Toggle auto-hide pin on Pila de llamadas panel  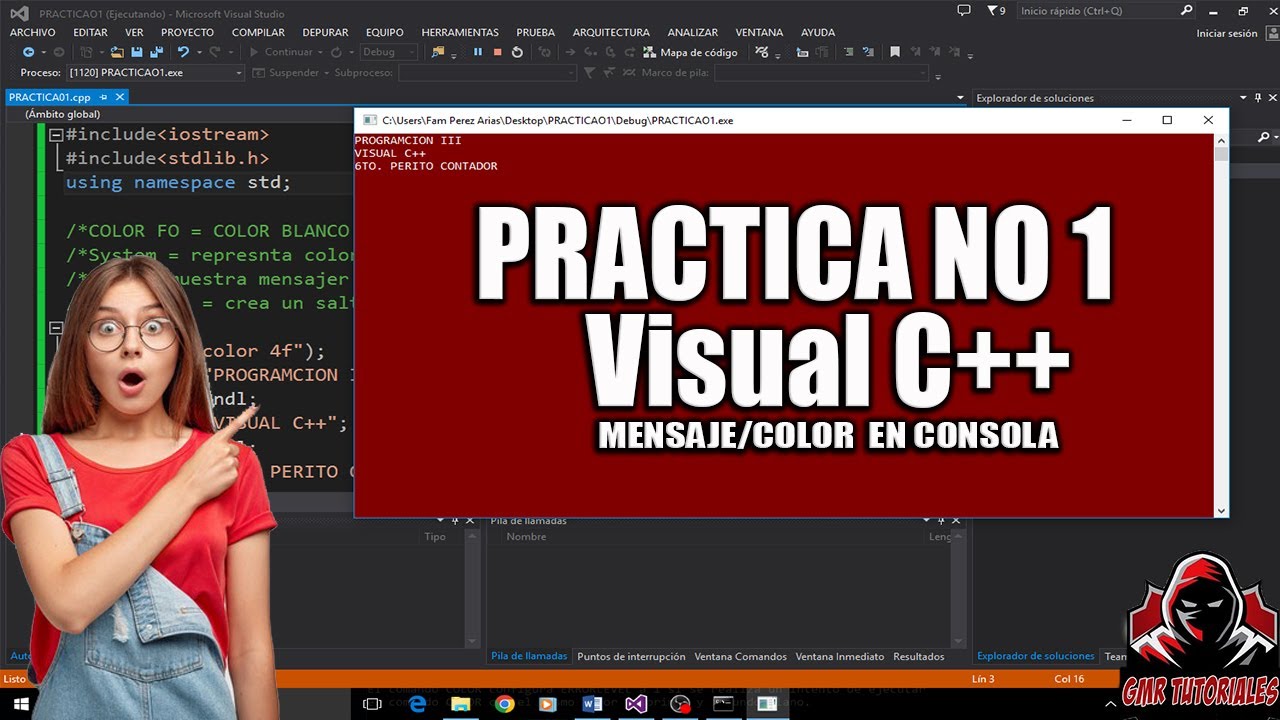pos(941,520)
